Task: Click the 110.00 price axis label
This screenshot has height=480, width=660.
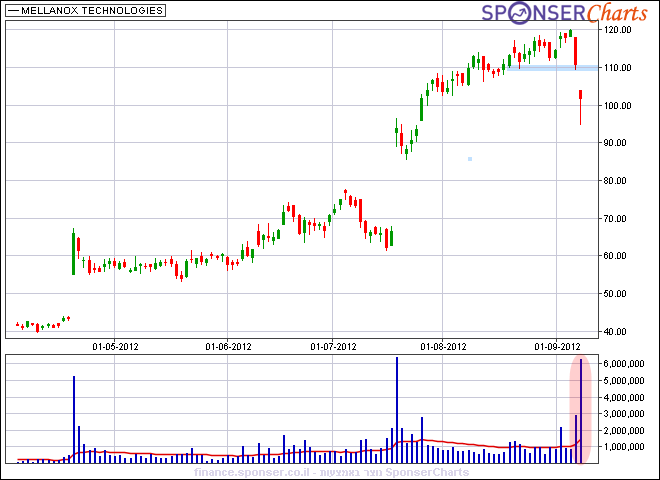Action: 617,68
